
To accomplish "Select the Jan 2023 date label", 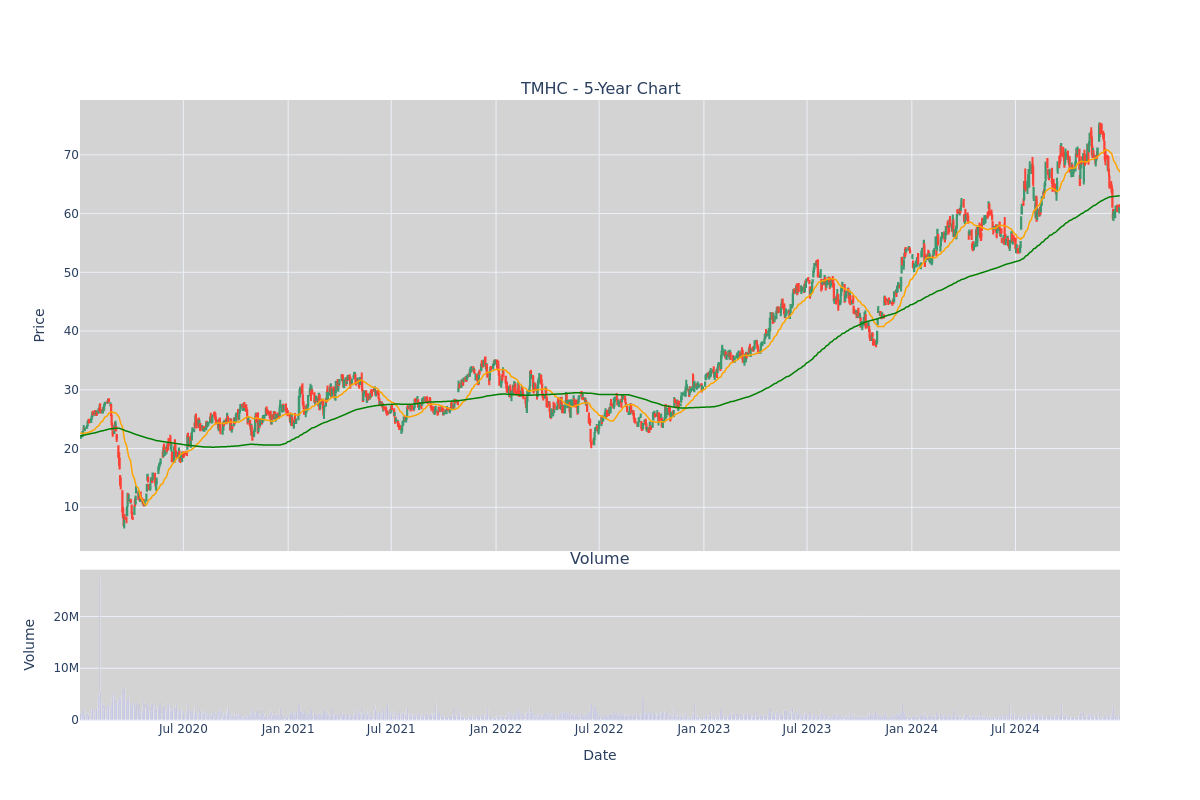I will click(x=704, y=729).
